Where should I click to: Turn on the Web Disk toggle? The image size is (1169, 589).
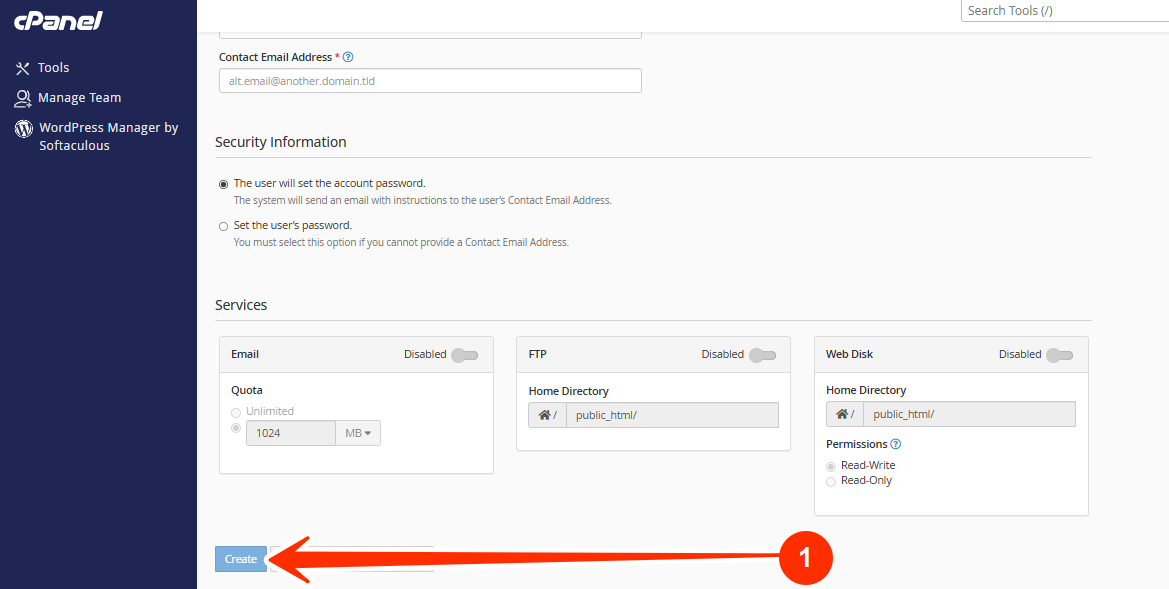pyautogui.click(x=1059, y=355)
